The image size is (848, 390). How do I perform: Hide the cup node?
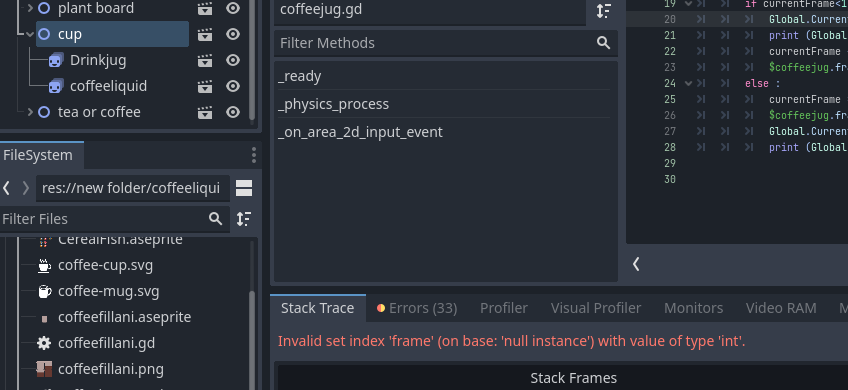coord(233,34)
